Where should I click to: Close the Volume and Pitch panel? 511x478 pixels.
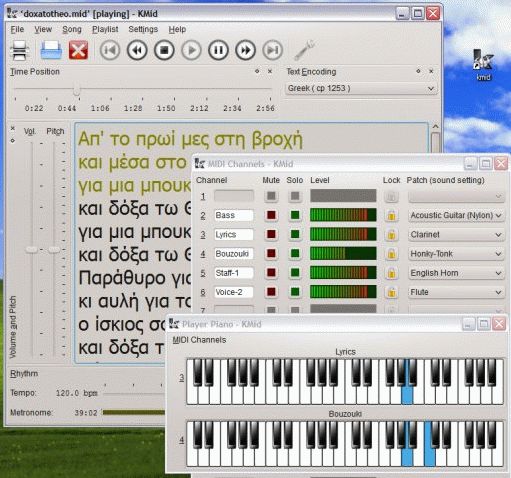[x=13, y=128]
